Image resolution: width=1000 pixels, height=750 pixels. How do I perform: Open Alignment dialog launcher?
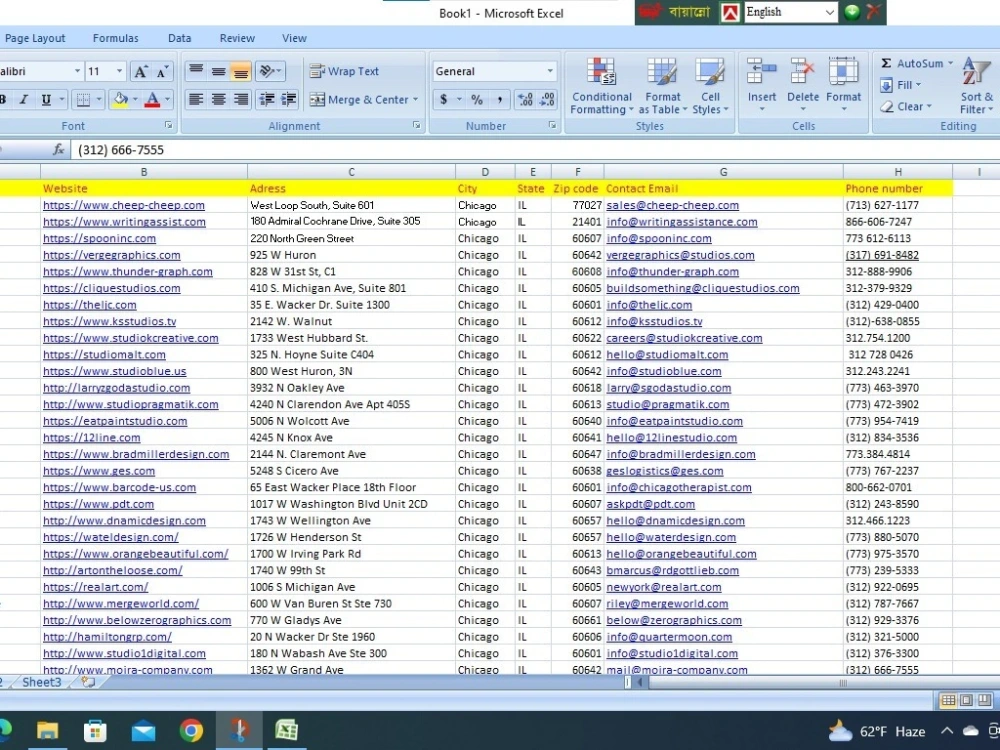click(x=416, y=126)
